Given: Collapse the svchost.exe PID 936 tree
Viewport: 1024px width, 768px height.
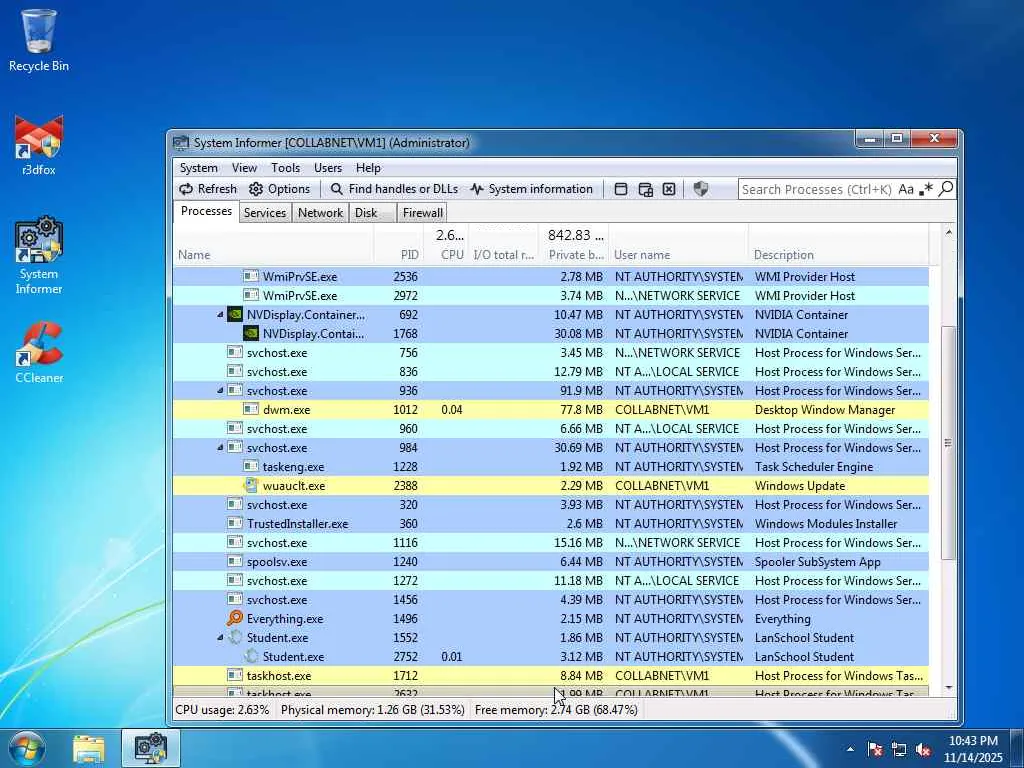Looking at the screenshot, I should pyautogui.click(x=220, y=391).
